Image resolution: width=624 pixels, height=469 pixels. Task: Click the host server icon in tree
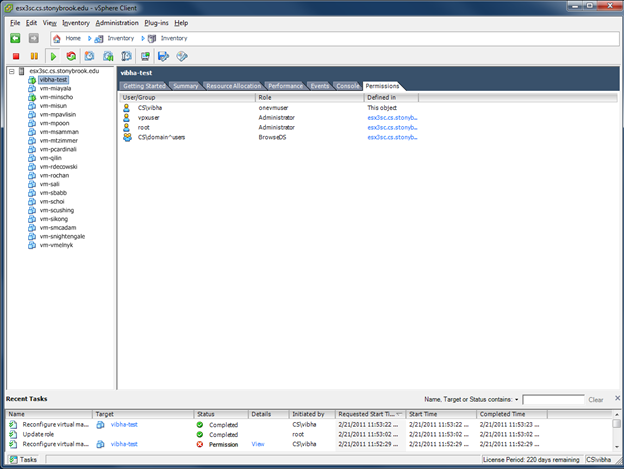[21, 71]
